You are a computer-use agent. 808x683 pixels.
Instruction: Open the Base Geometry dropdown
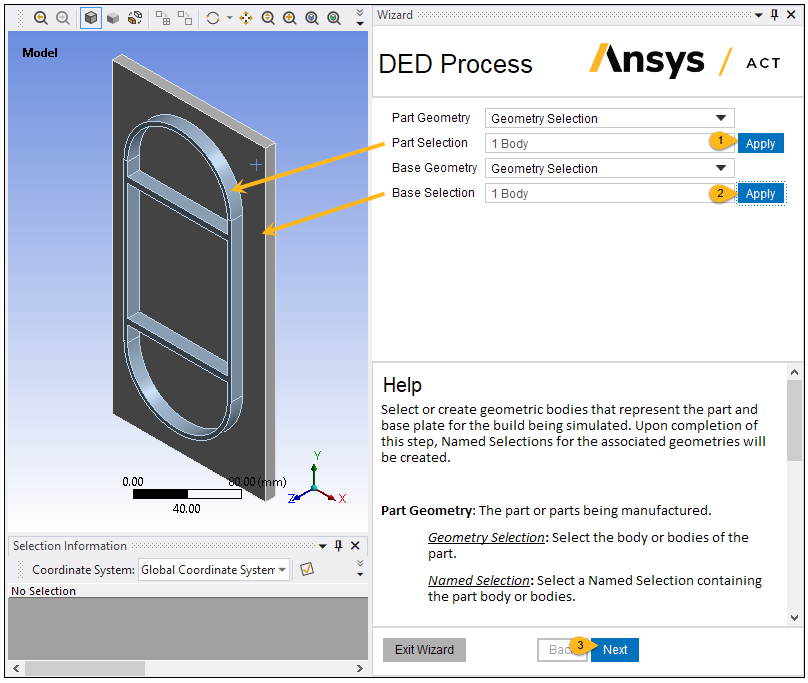tap(610, 168)
